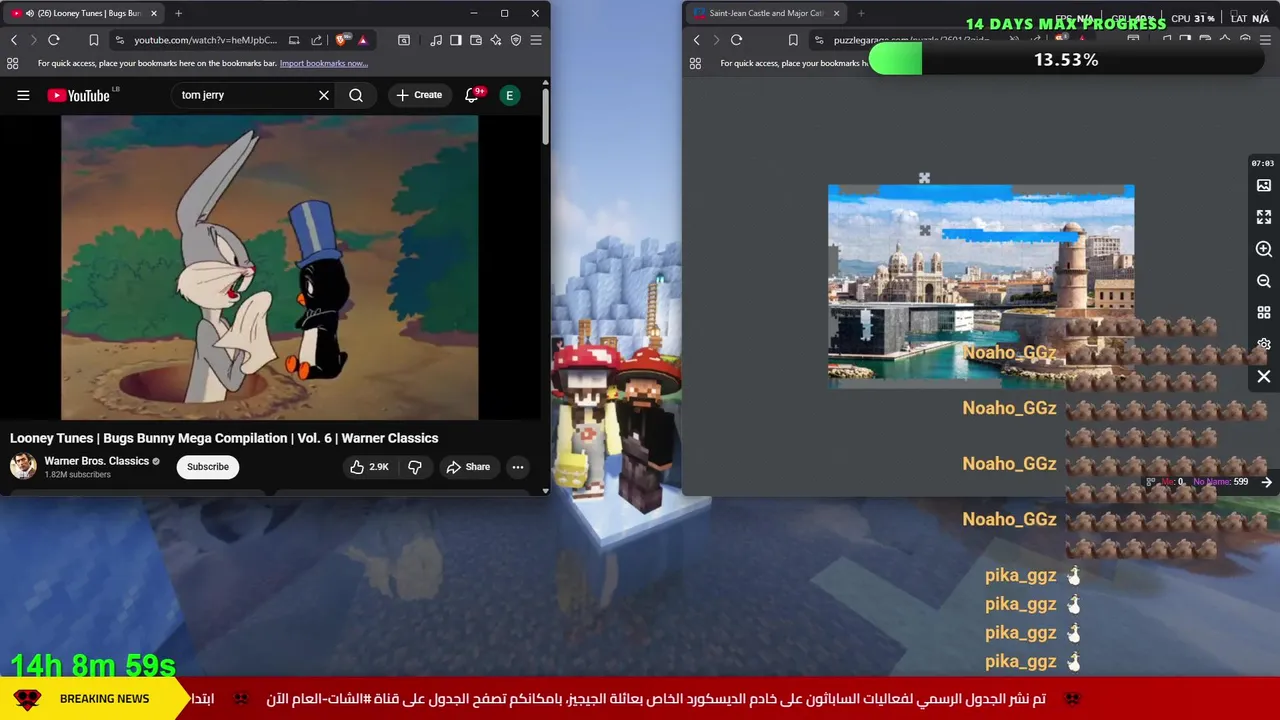
Task: Reload the YouTube page
Action: coord(54,40)
